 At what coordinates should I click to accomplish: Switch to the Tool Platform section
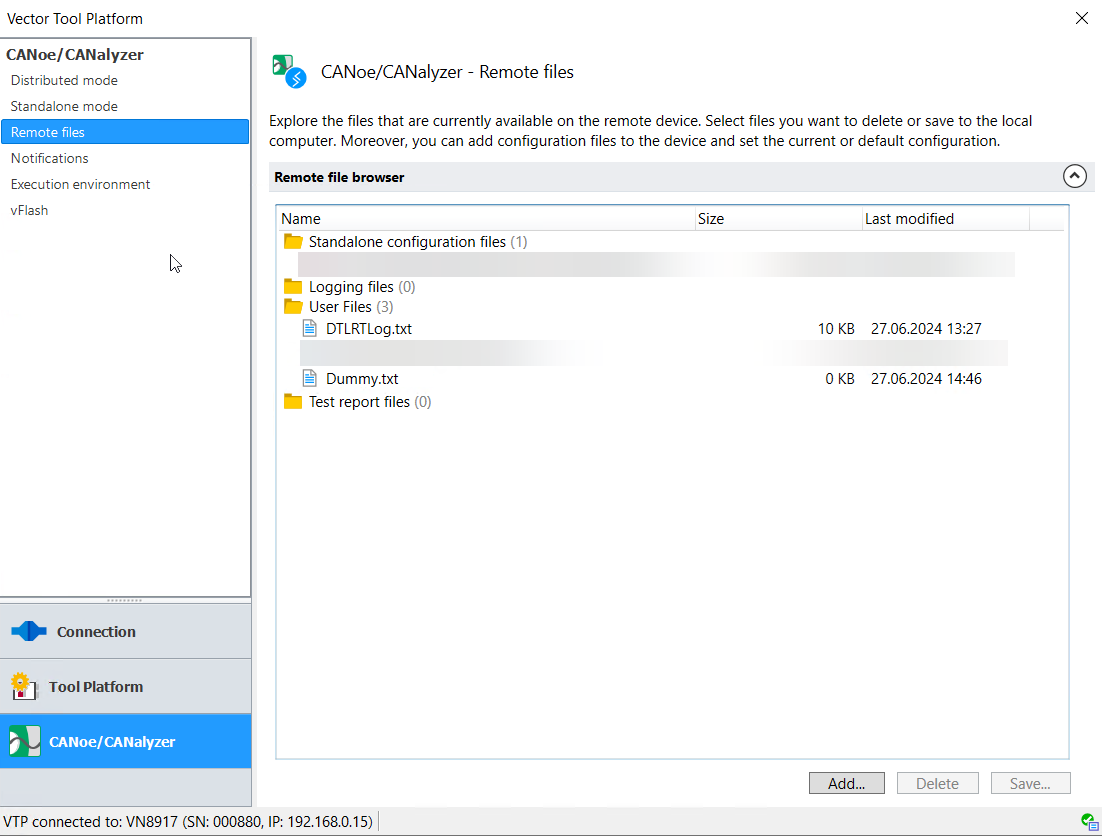pos(125,686)
